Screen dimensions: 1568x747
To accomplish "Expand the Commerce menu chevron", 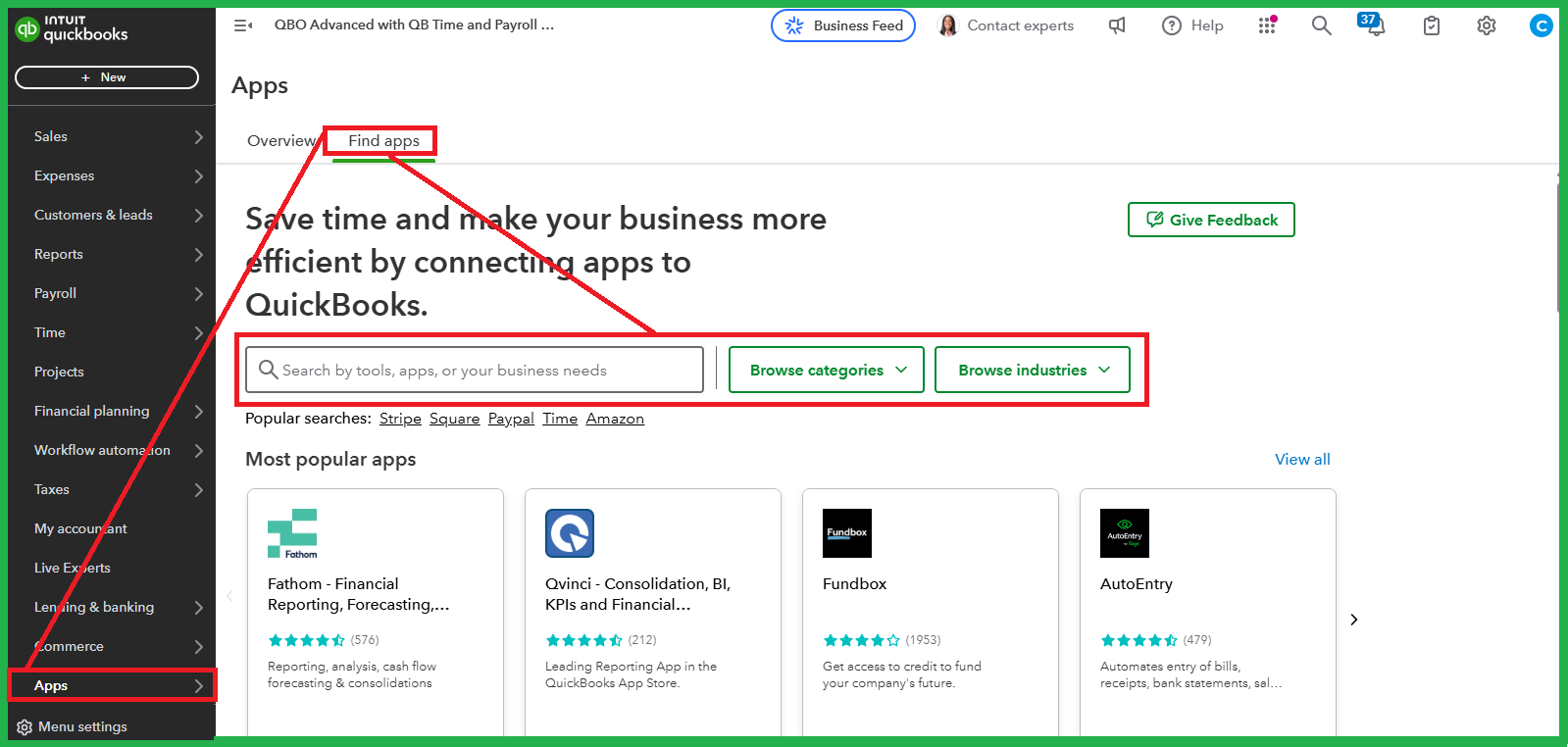I will (x=198, y=647).
